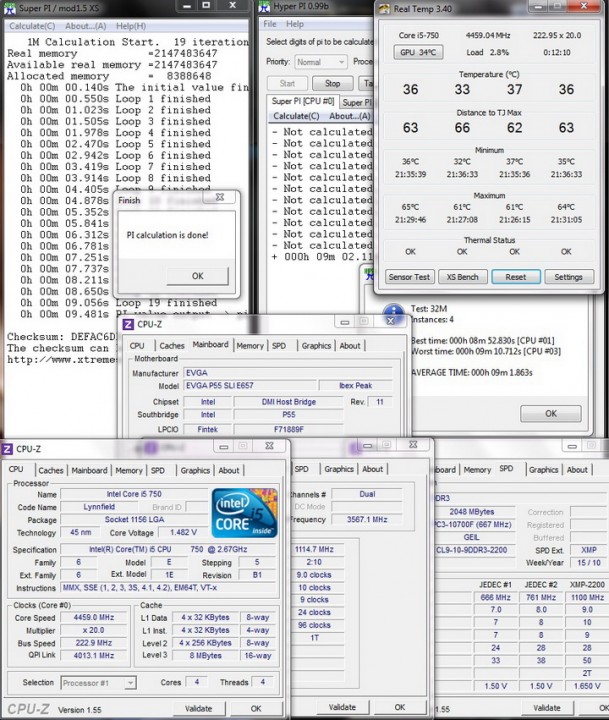Image resolution: width=609 pixels, height=720 pixels.
Task: Open Settings in Real Temp
Action: coord(569,277)
